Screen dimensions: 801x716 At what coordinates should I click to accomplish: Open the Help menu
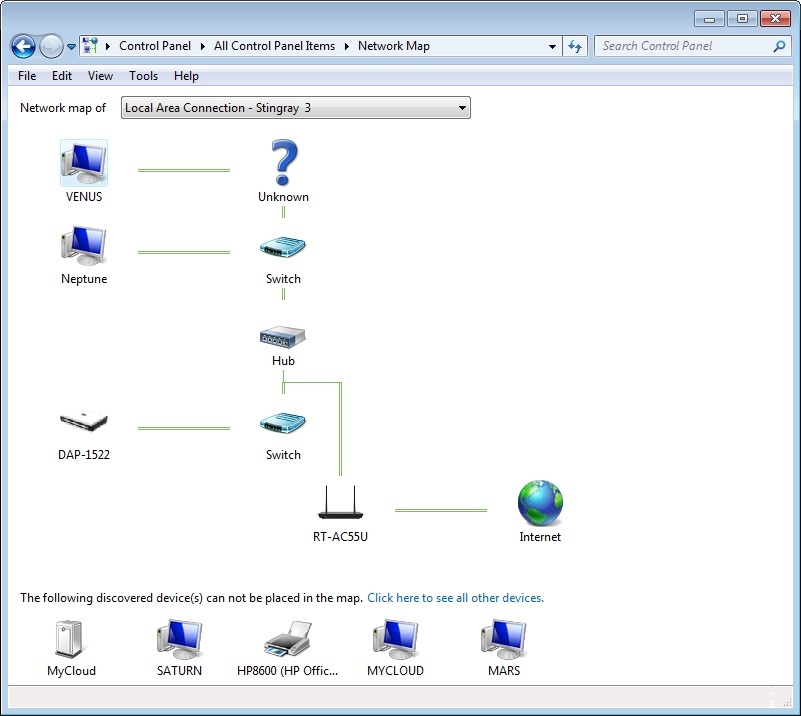coord(186,76)
